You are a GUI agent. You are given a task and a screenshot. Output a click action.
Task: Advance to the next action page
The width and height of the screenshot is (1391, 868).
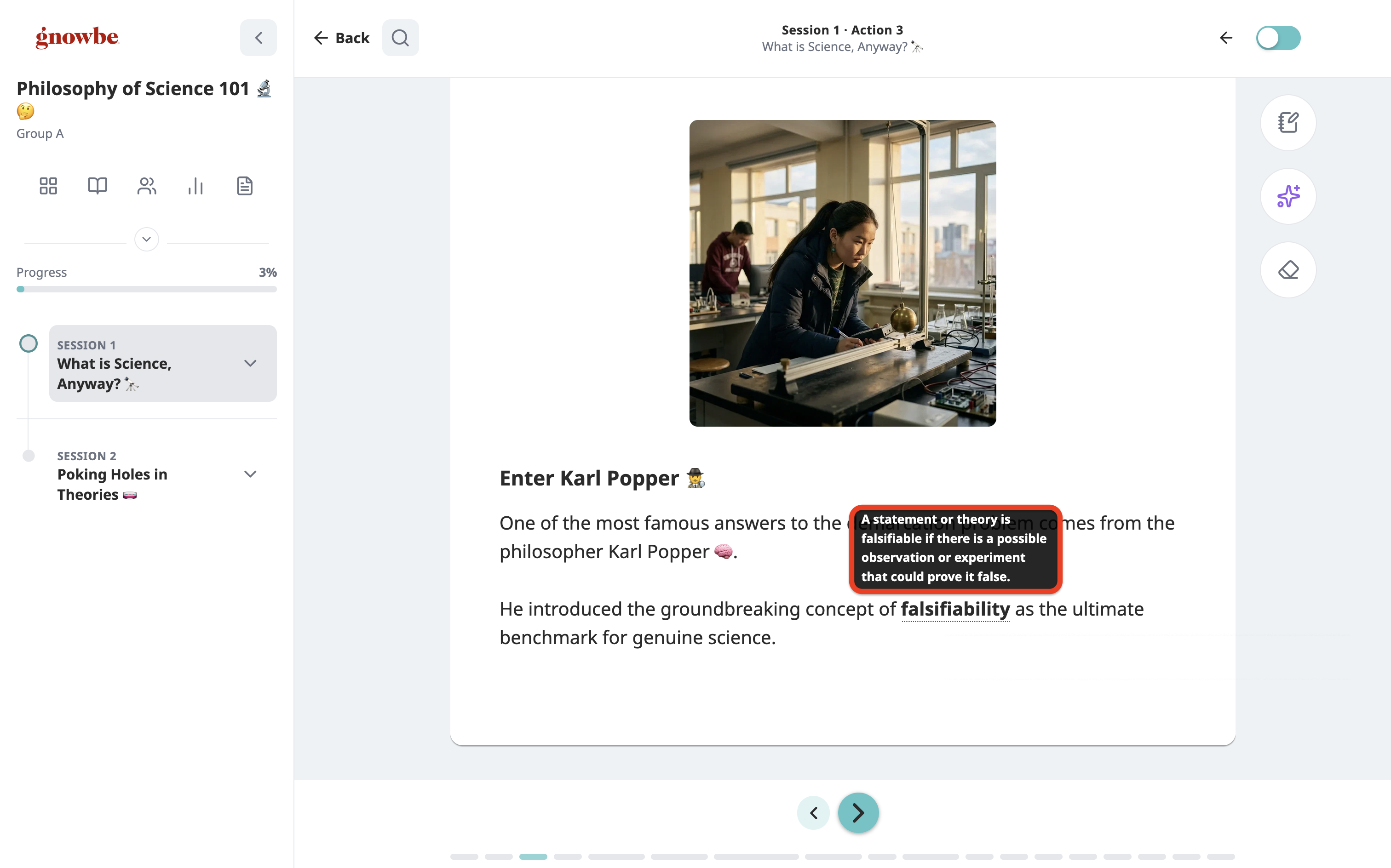858,813
